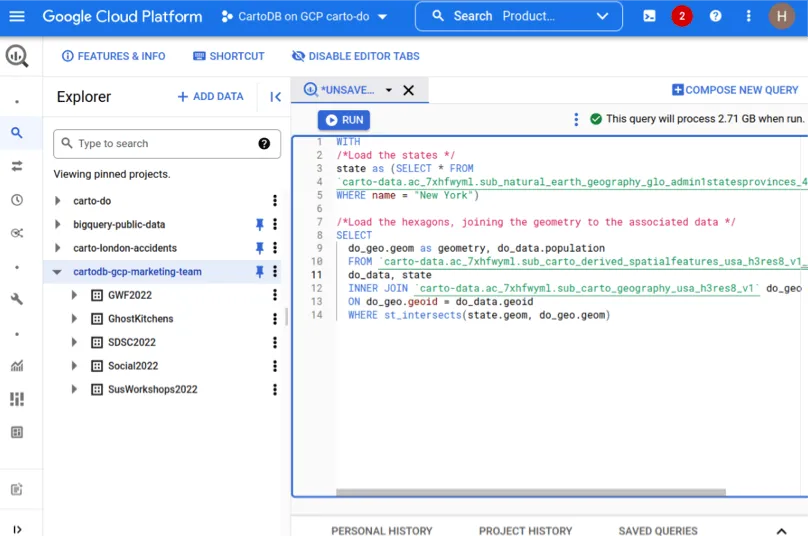Open the user account avatar H

coord(781,16)
